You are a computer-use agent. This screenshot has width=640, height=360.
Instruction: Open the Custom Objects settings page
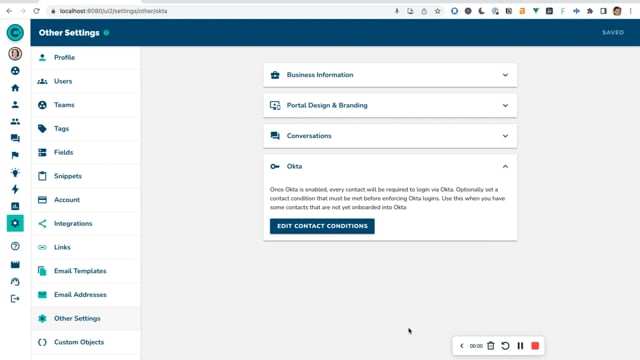pyautogui.click(x=86, y=342)
